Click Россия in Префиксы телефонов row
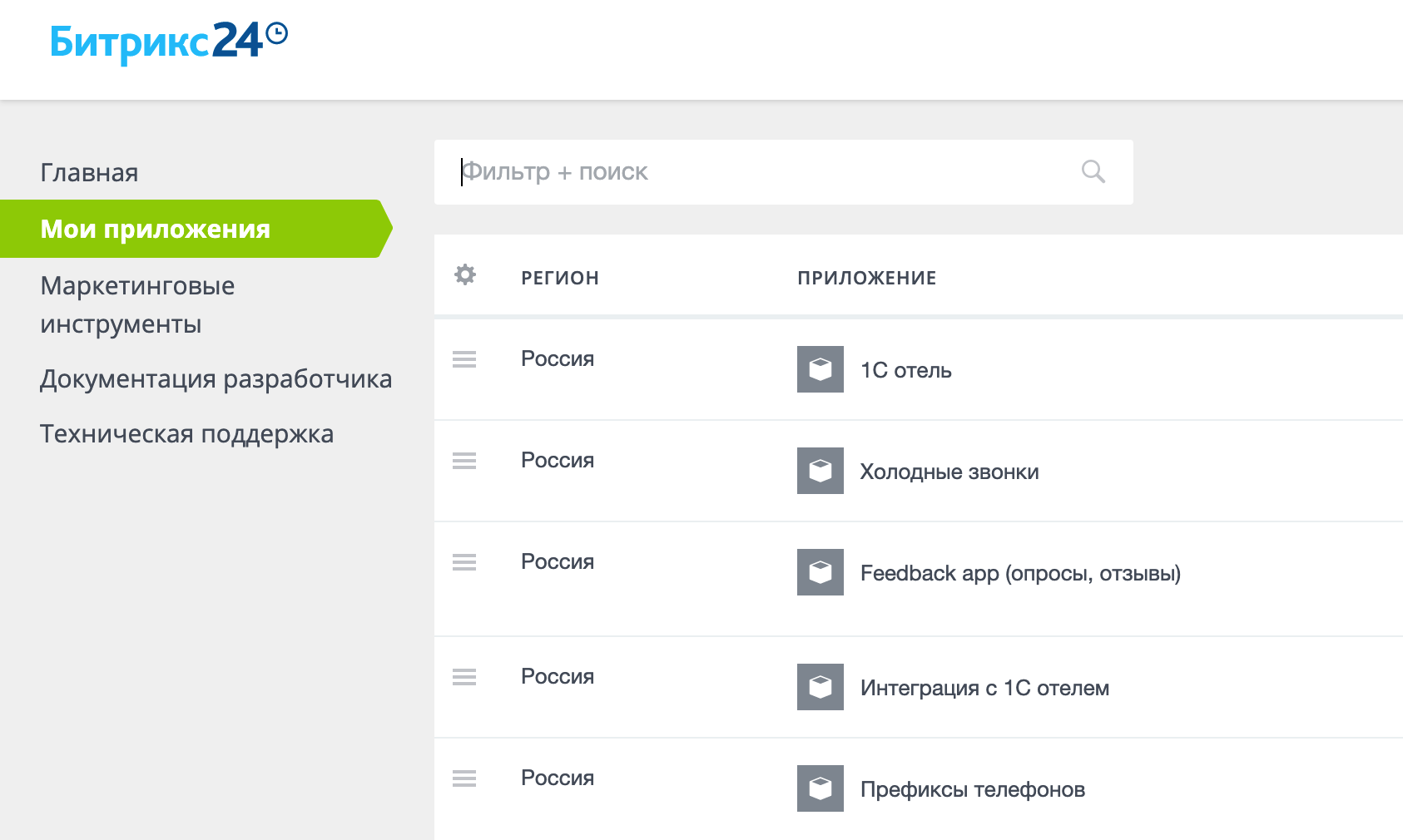 [558, 778]
